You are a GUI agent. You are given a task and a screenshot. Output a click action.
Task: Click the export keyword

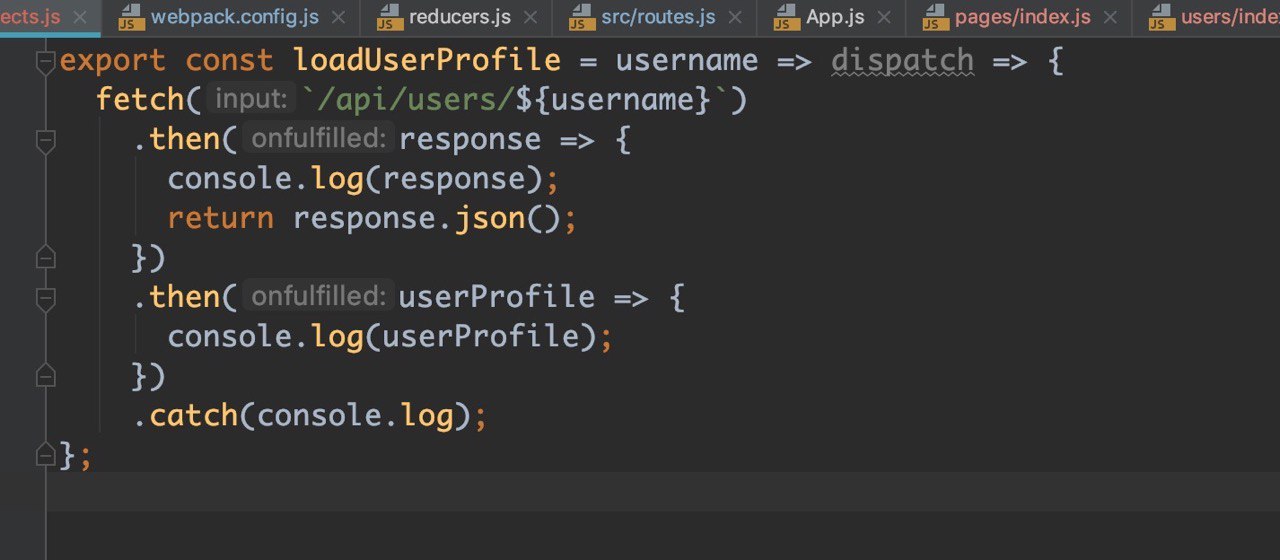tap(115, 62)
